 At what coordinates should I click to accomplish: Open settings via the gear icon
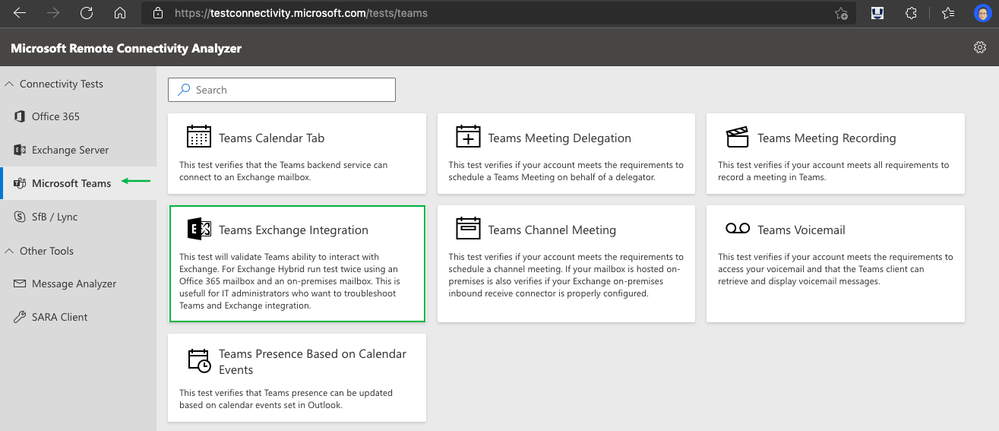(x=980, y=47)
